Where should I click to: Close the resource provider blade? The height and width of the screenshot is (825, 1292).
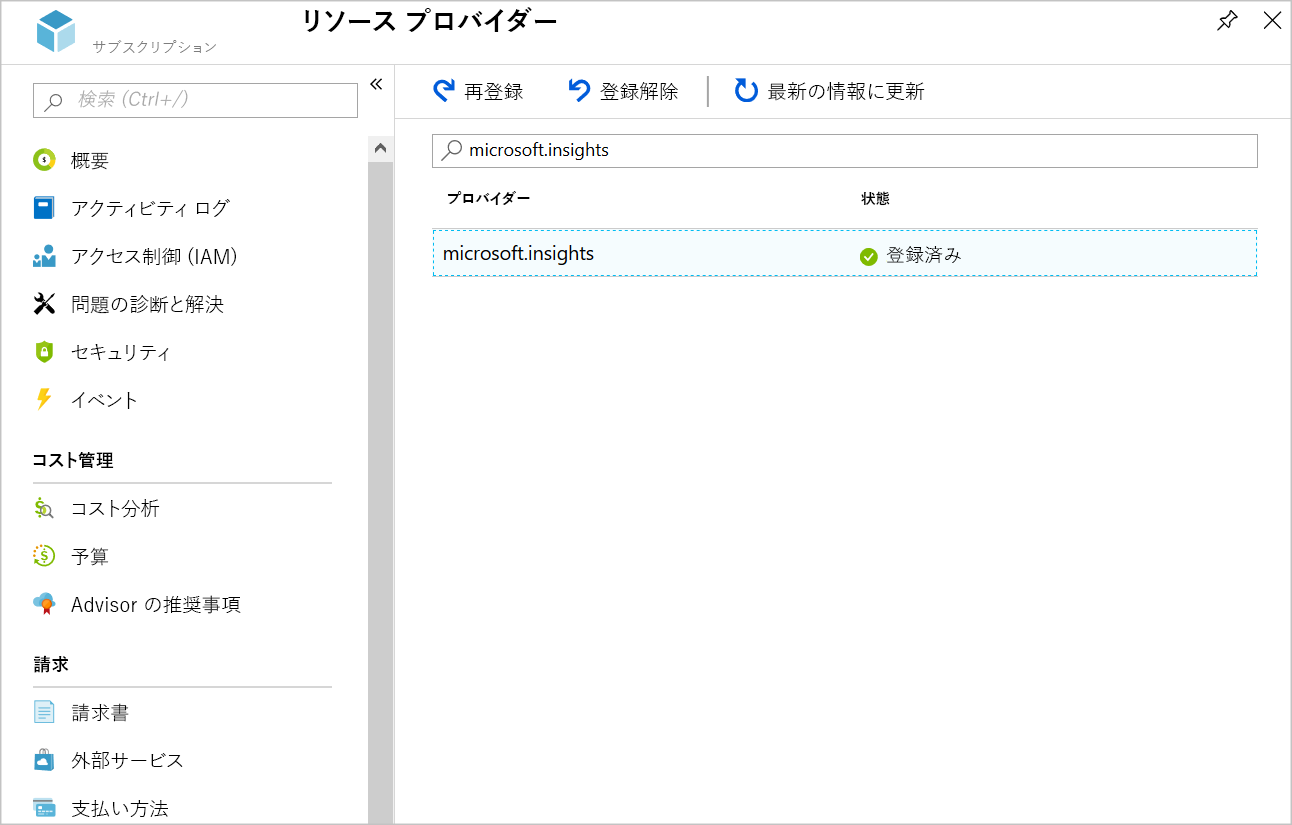tap(1272, 21)
